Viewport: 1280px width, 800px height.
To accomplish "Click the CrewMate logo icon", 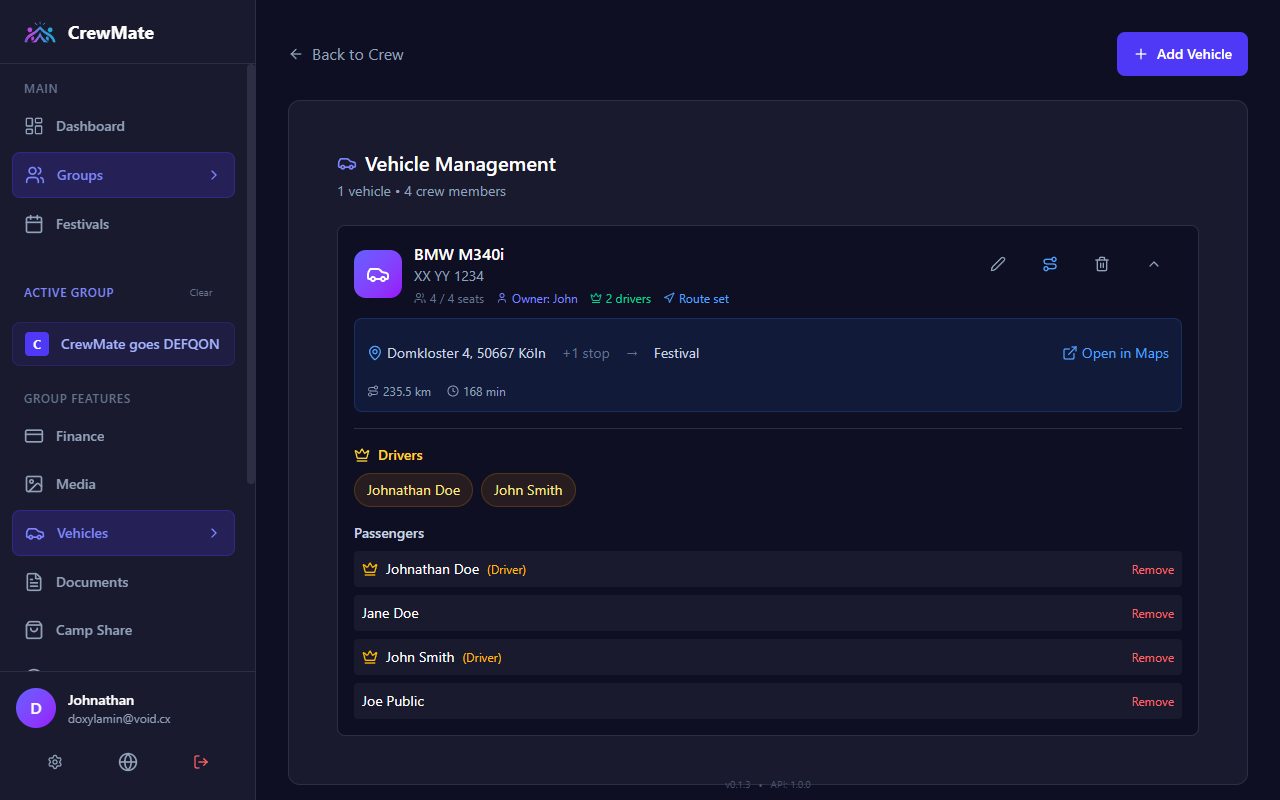I will pyautogui.click(x=40, y=33).
